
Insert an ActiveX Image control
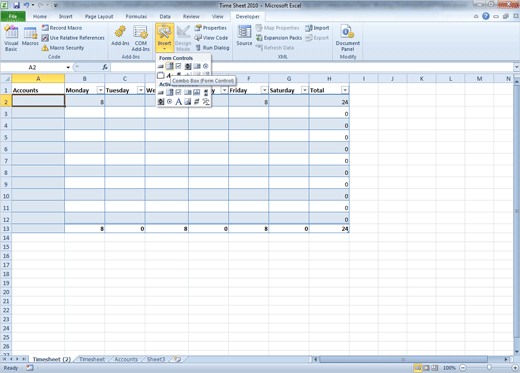coord(188,102)
